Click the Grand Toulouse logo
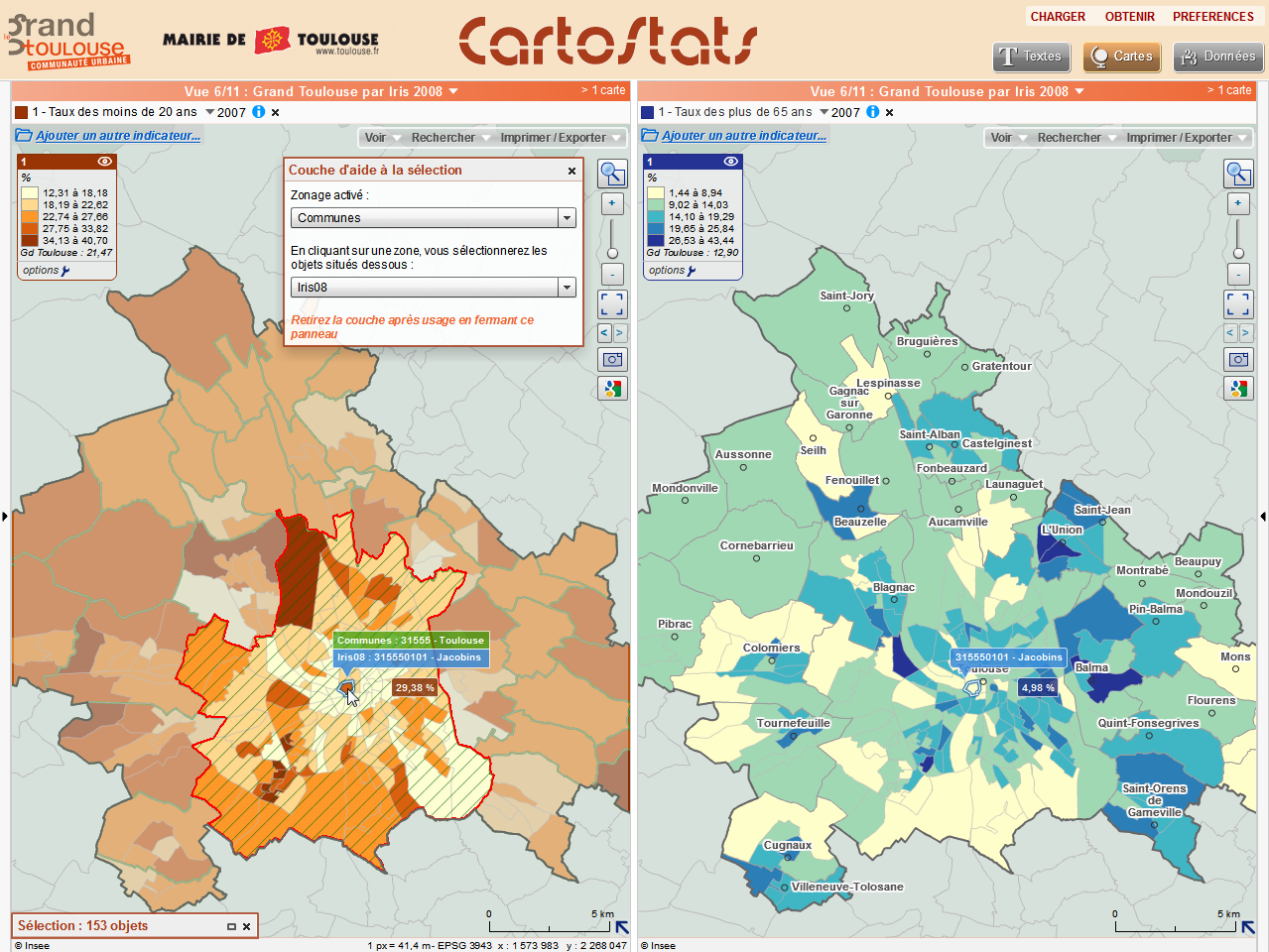The image size is (1269, 952). (x=67, y=41)
